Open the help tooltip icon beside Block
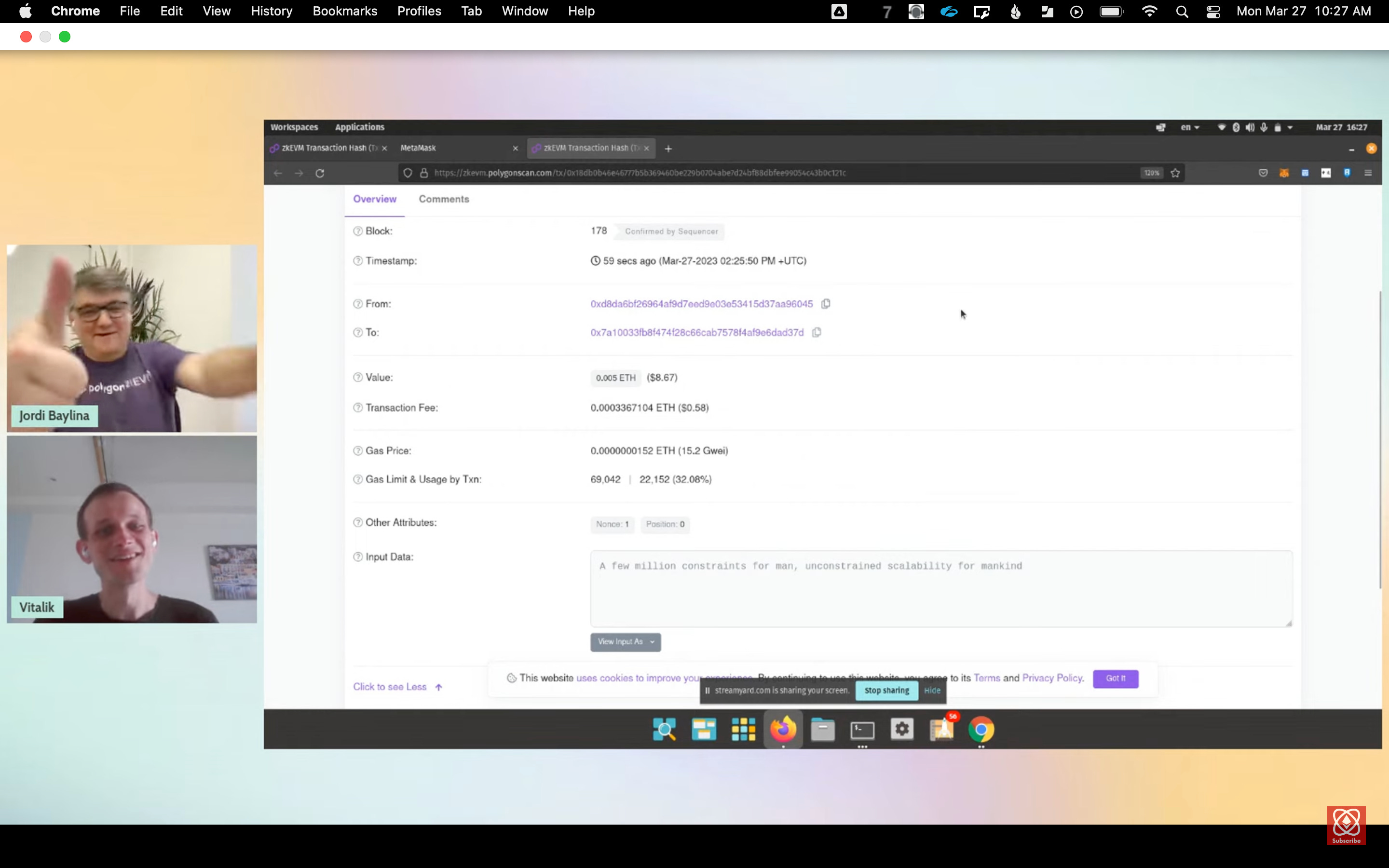 357,231
